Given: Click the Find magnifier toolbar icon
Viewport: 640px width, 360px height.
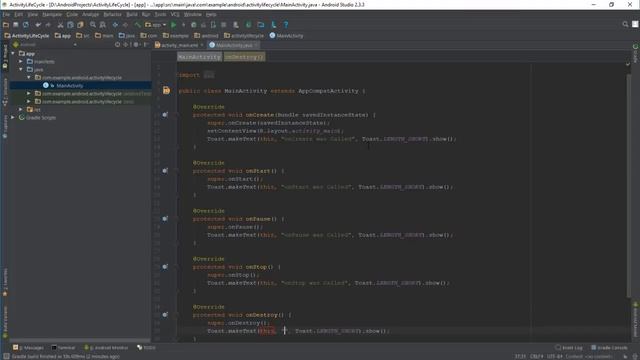Looking at the screenshot, I should [93, 25].
